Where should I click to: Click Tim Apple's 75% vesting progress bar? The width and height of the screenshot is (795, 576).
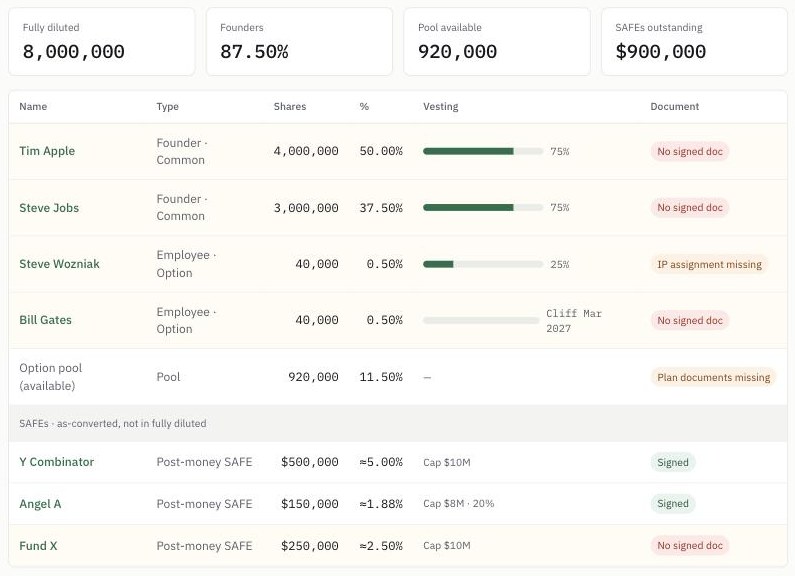pyautogui.click(x=483, y=151)
